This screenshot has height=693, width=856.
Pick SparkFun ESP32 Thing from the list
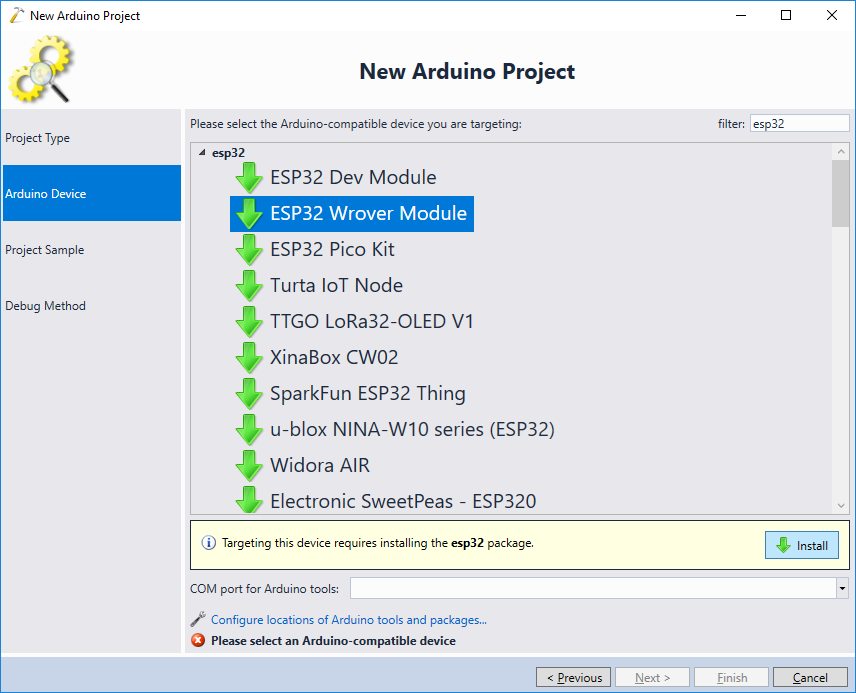(x=368, y=394)
